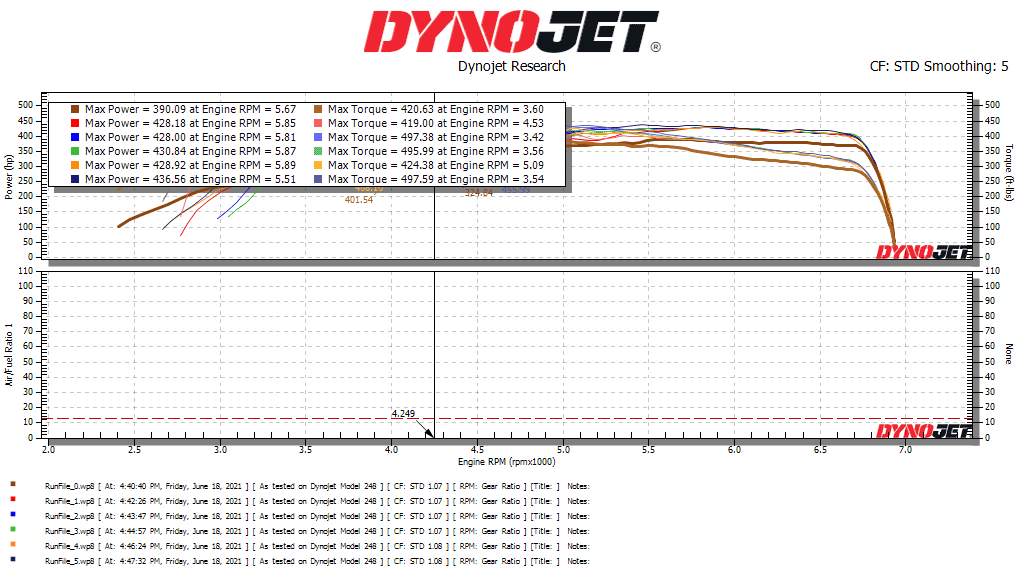Screen dimensions: 1024x576
Task: Click the red marker beside RunFile_1.wp8
Action: point(13,499)
